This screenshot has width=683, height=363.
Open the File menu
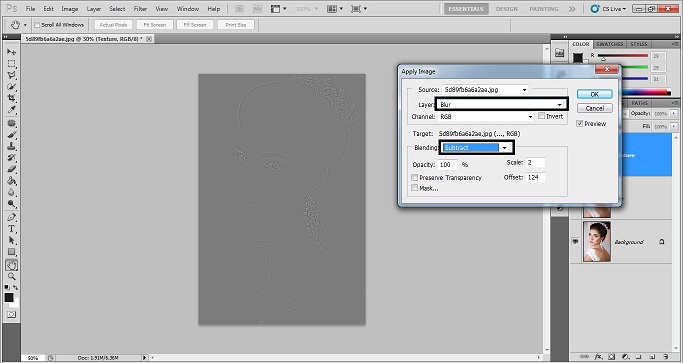[x=30, y=9]
